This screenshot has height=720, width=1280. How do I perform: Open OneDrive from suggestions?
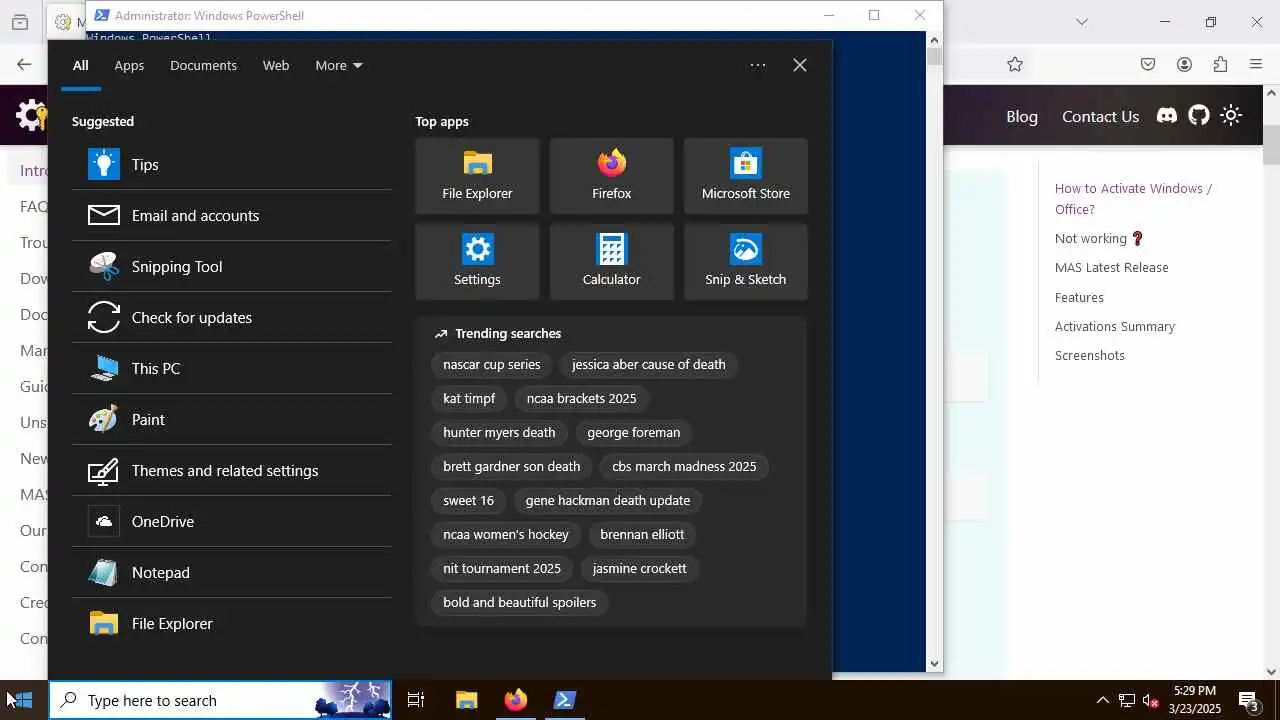(231, 521)
